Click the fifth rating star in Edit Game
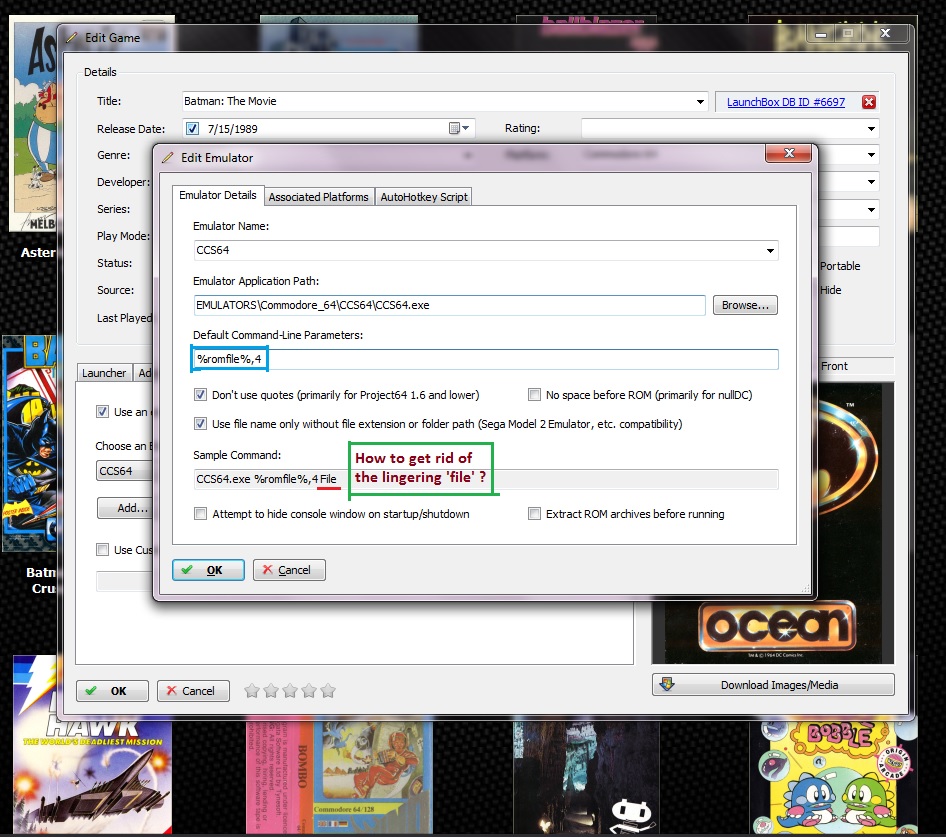946x837 pixels. click(328, 690)
